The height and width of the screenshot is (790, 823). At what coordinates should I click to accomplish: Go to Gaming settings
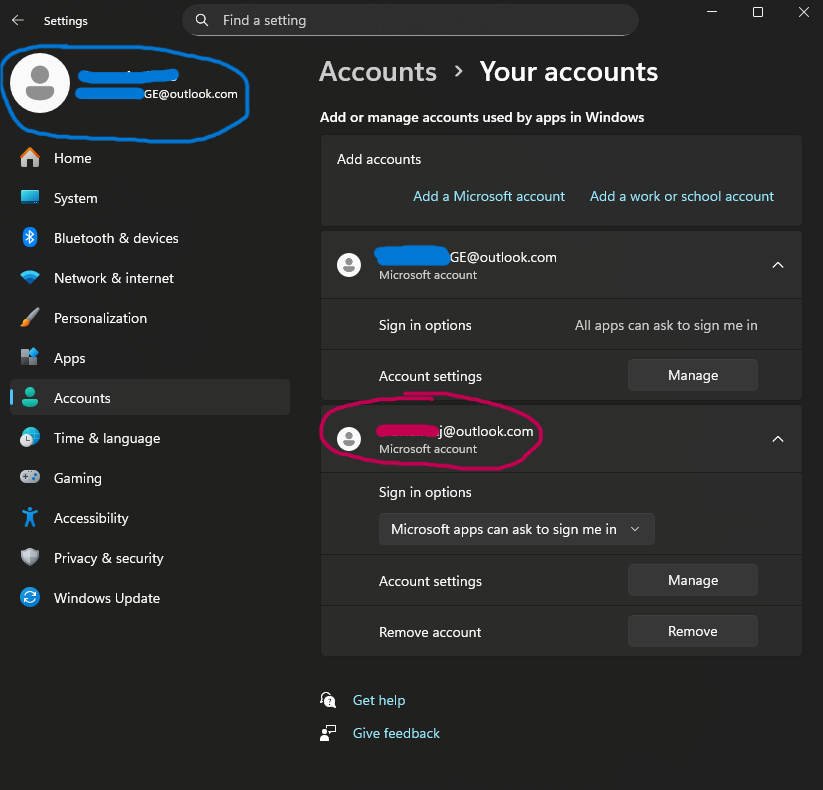pyautogui.click(x=150, y=478)
